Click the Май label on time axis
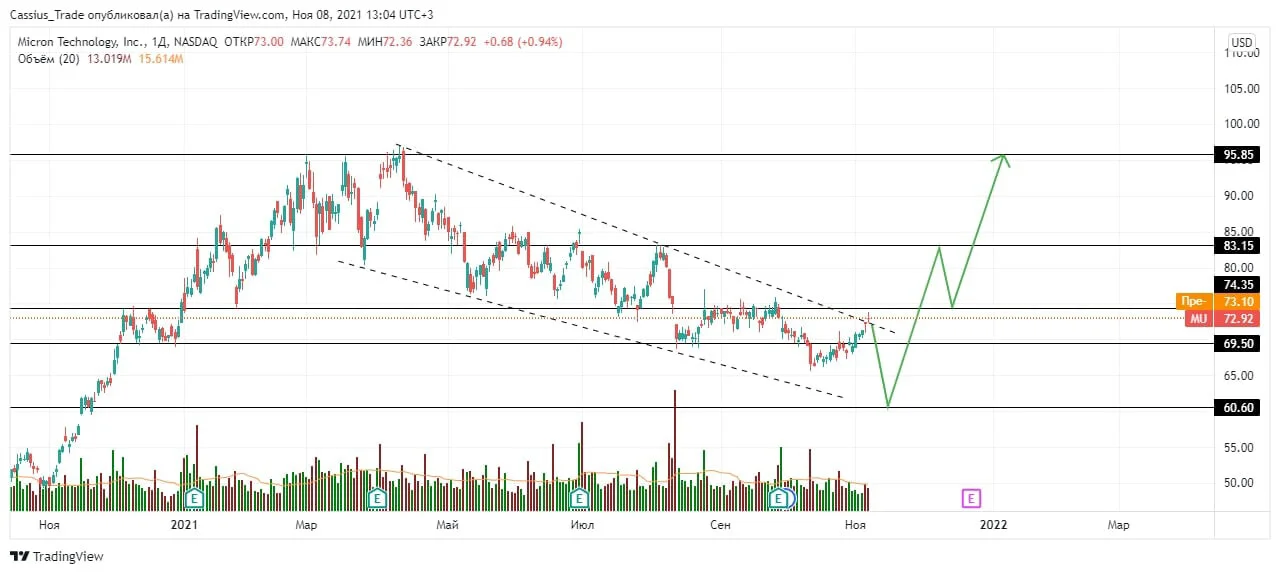This screenshot has width=1280, height=574. click(449, 524)
